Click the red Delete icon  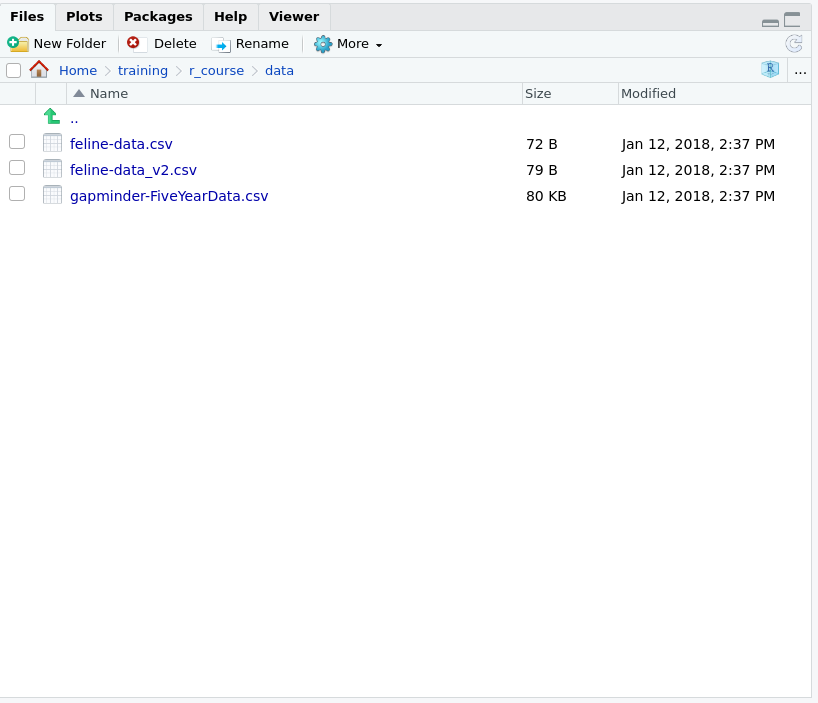point(134,44)
